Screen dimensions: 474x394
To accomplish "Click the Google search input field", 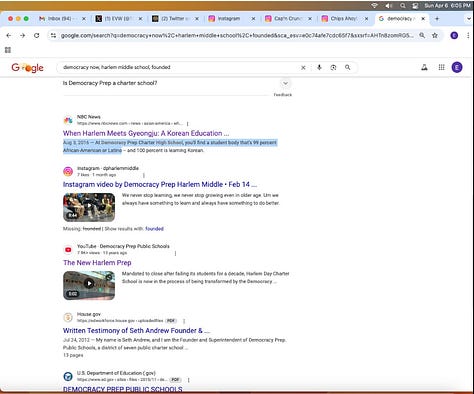I will 180,67.
